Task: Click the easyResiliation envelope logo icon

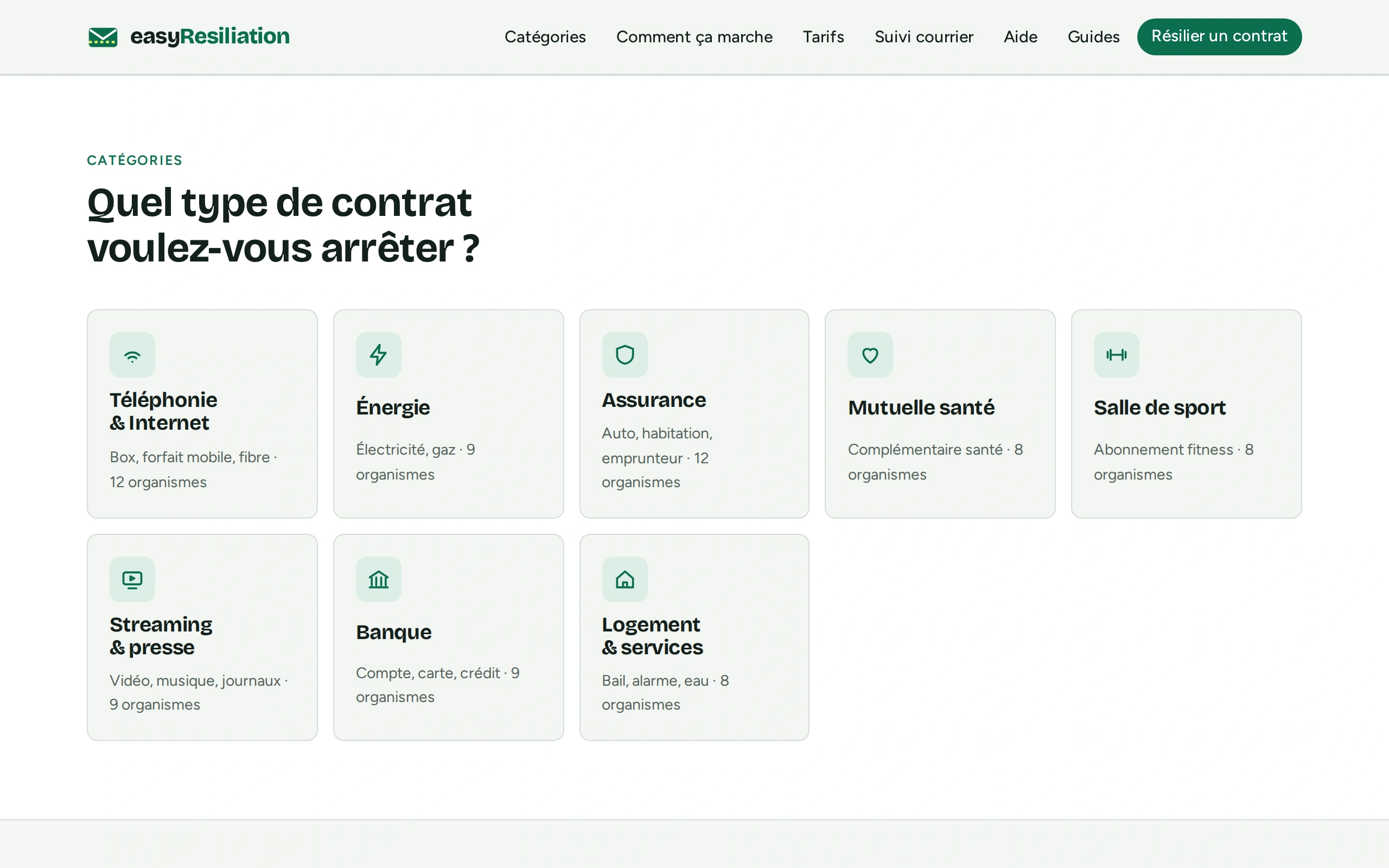Action: [x=103, y=37]
